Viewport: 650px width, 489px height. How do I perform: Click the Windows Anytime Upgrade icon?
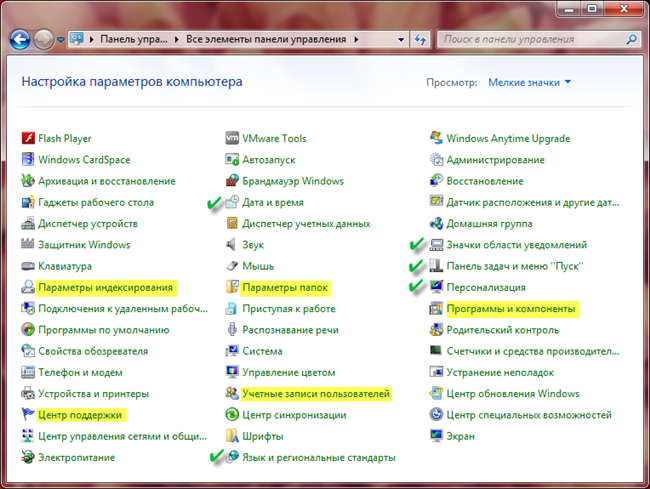point(436,138)
